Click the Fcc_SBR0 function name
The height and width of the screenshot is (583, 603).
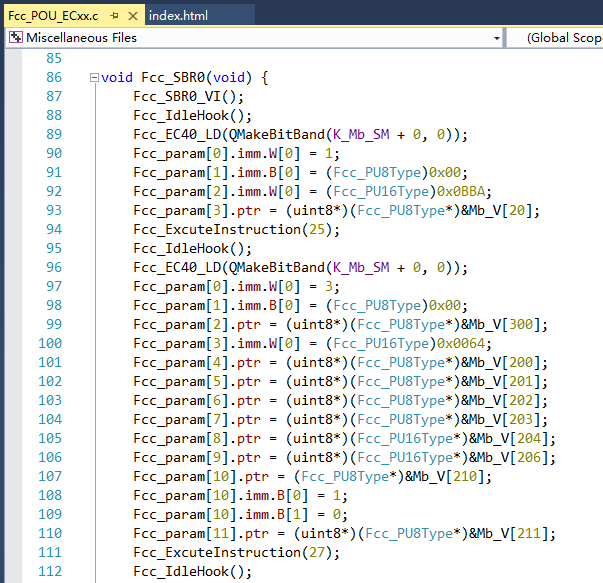click(x=173, y=78)
